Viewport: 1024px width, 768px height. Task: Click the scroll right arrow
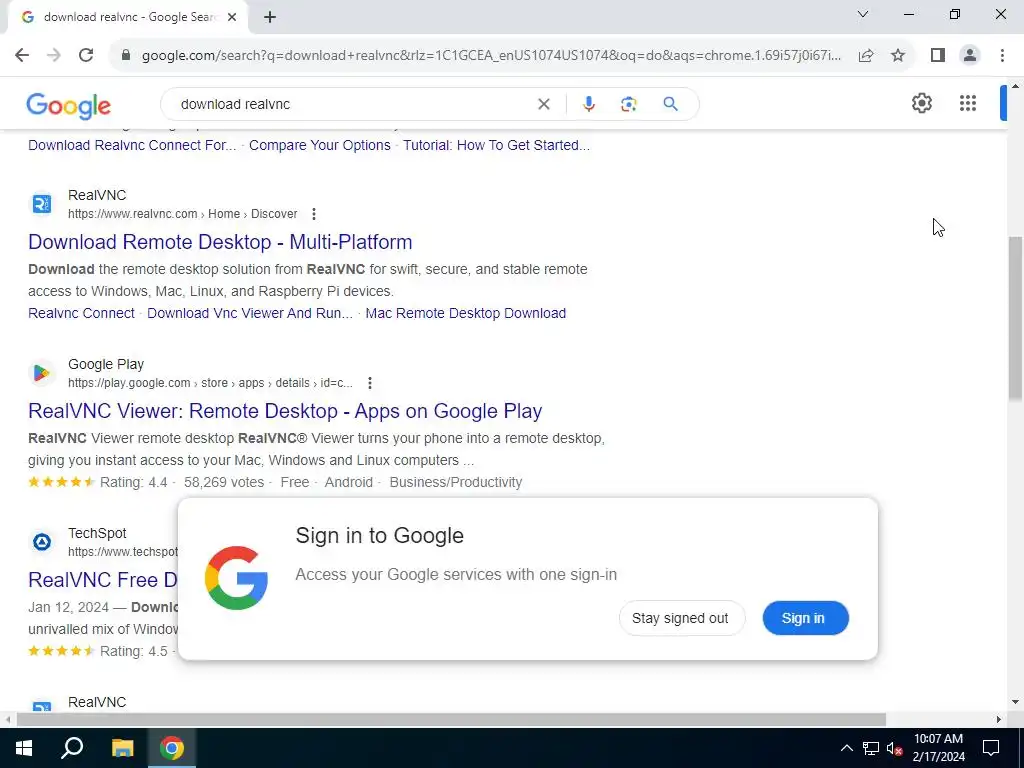[999, 720]
